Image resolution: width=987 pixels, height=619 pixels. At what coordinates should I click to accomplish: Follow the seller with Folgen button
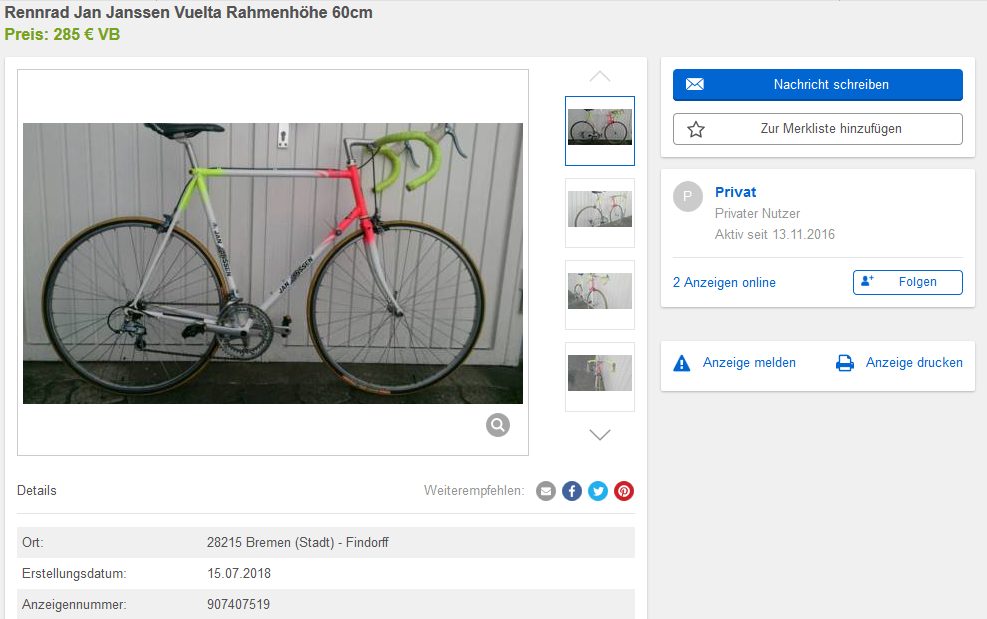tap(907, 282)
